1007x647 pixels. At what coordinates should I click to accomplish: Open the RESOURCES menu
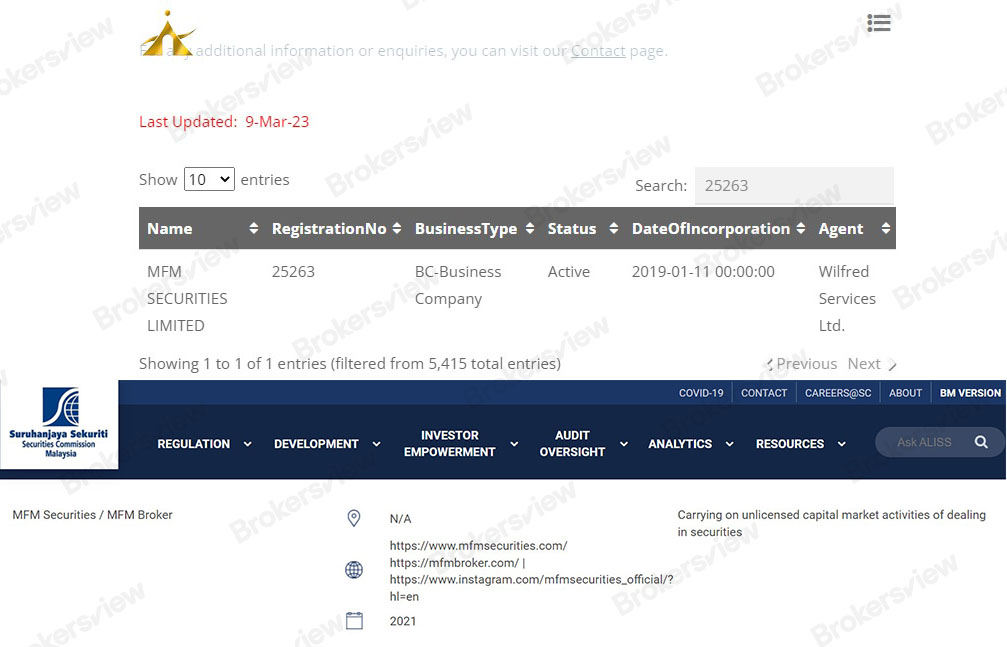tap(790, 444)
